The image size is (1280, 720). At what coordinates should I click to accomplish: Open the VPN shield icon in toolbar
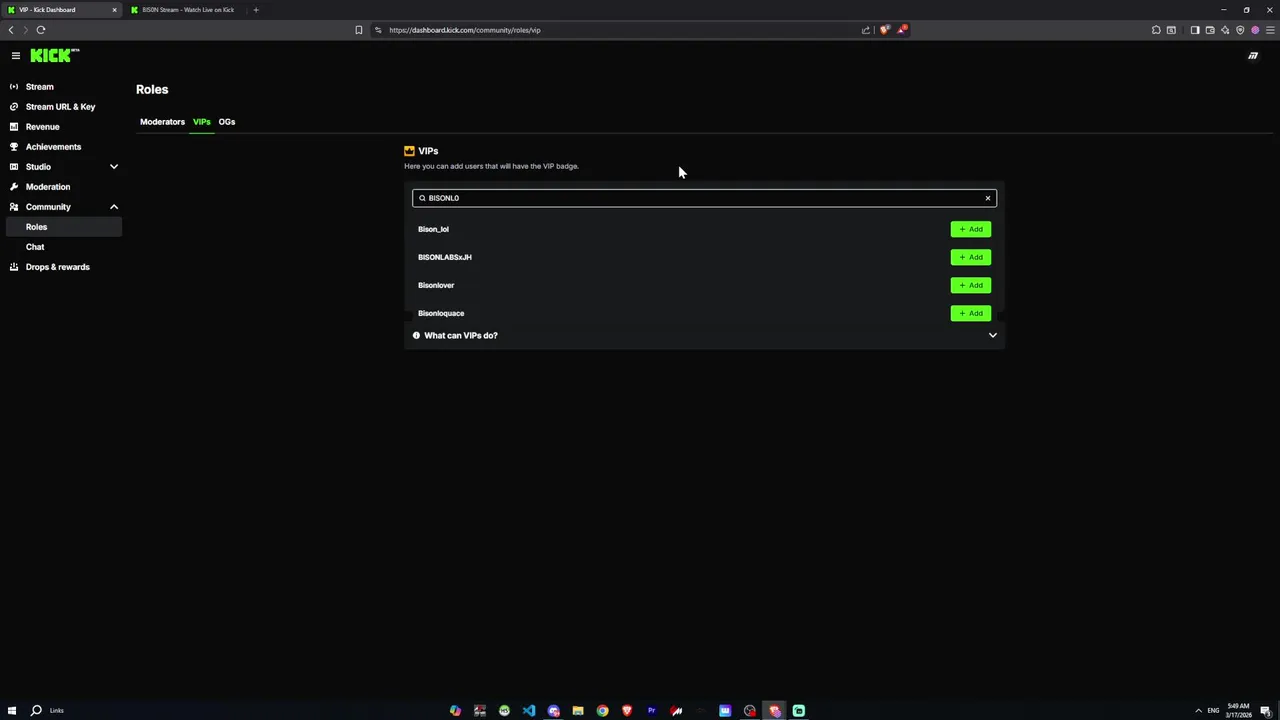coord(1240,30)
